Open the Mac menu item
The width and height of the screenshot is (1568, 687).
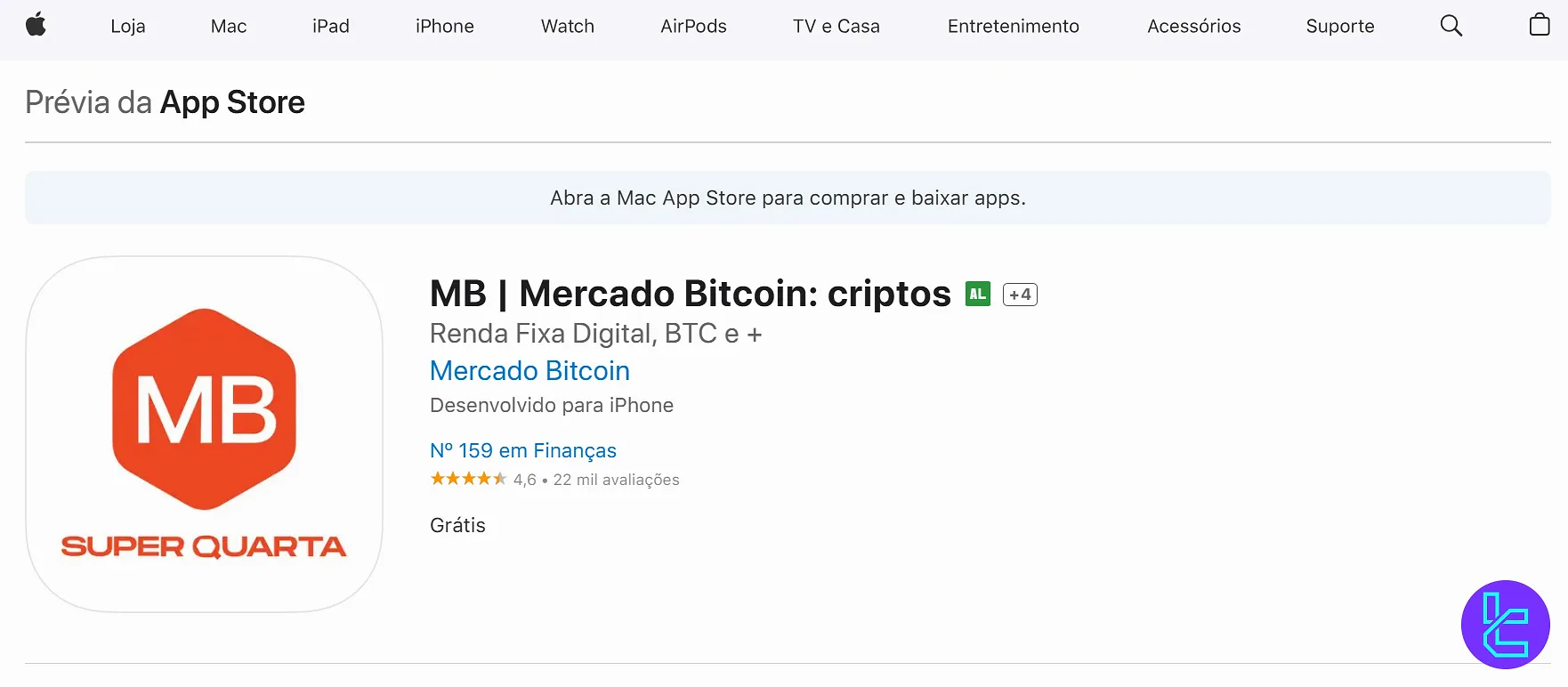pyautogui.click(x=229, y=27)
